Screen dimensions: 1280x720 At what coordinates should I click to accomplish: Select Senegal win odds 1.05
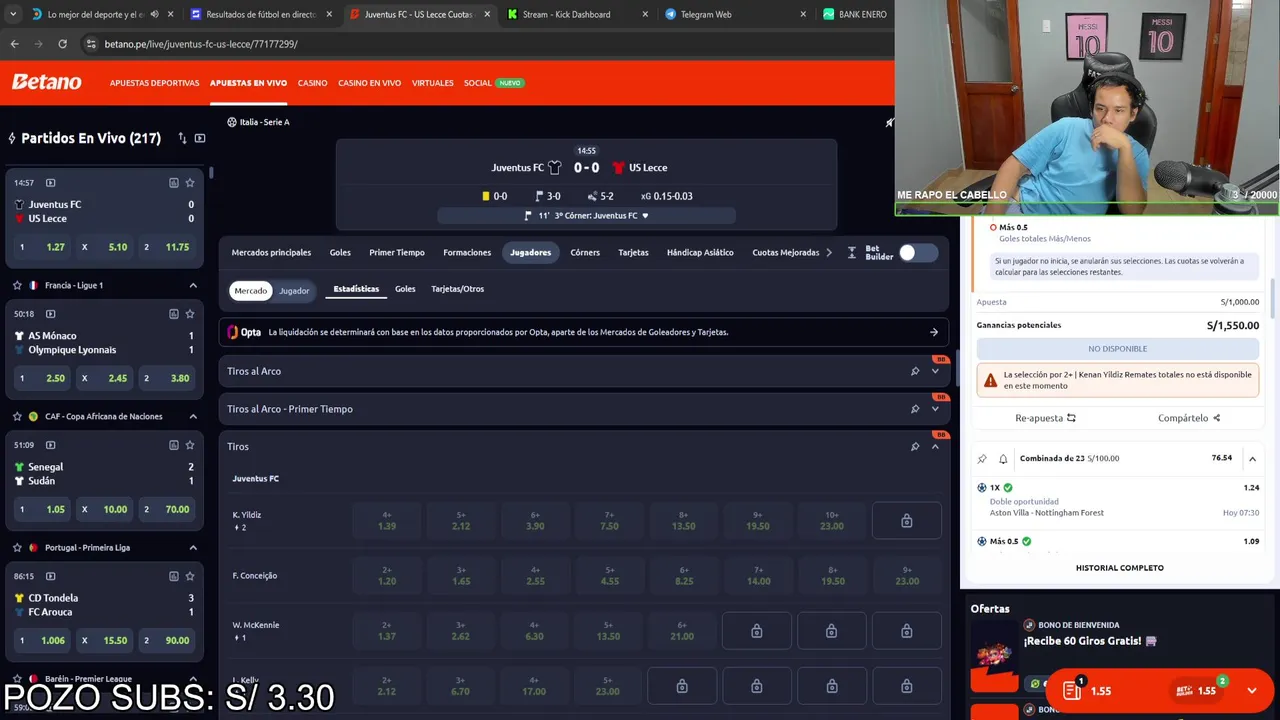pos(43,509)
